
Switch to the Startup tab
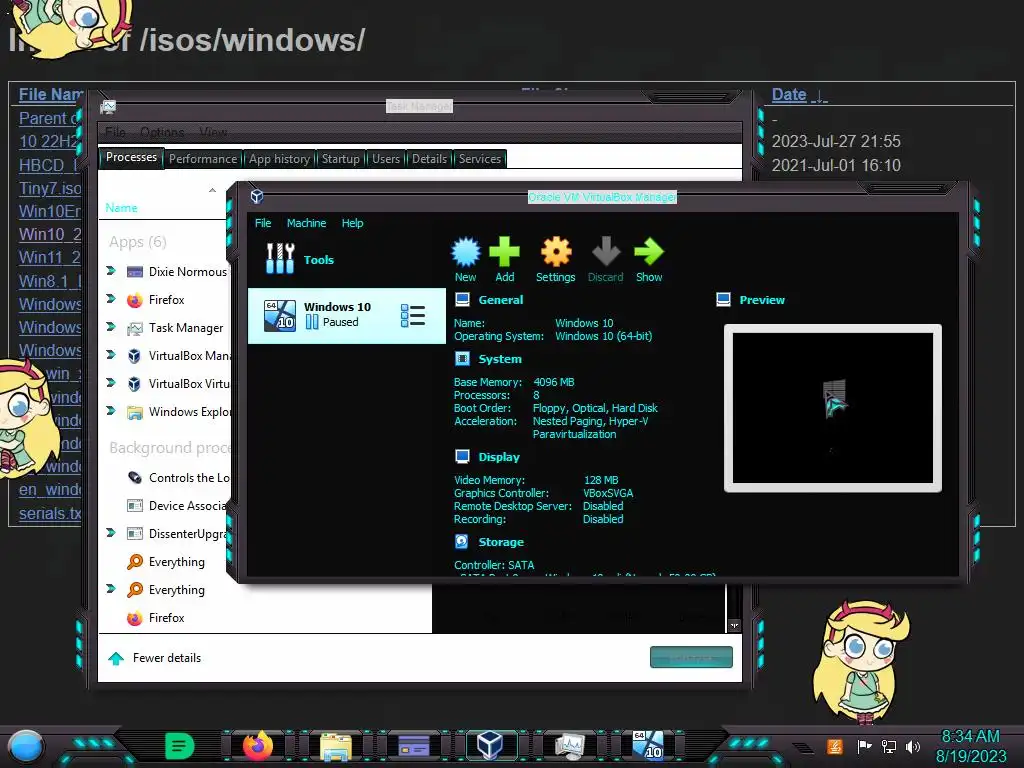point(340,159)
